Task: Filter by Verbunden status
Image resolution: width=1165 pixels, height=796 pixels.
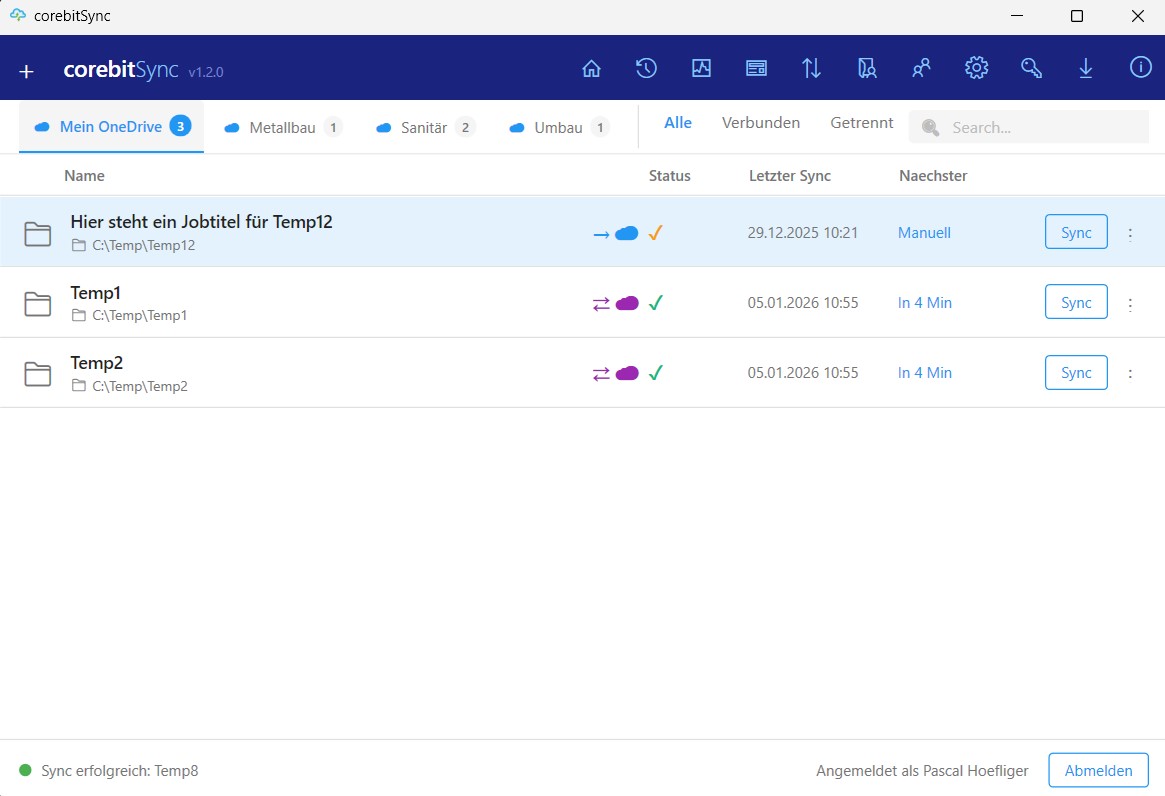Action: click(x=760, y=123)
